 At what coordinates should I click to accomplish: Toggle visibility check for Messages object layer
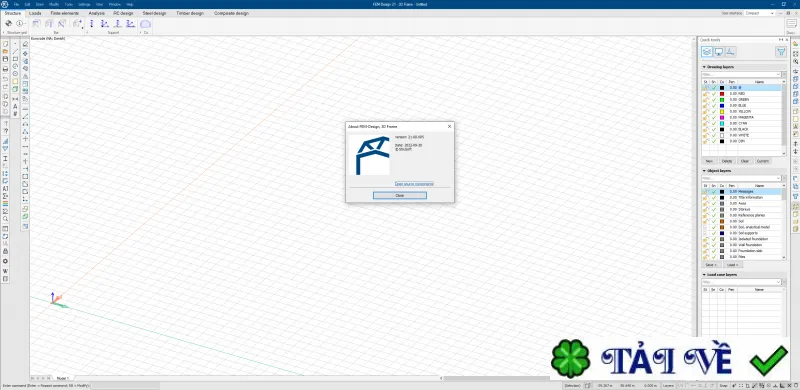[714, 191]
